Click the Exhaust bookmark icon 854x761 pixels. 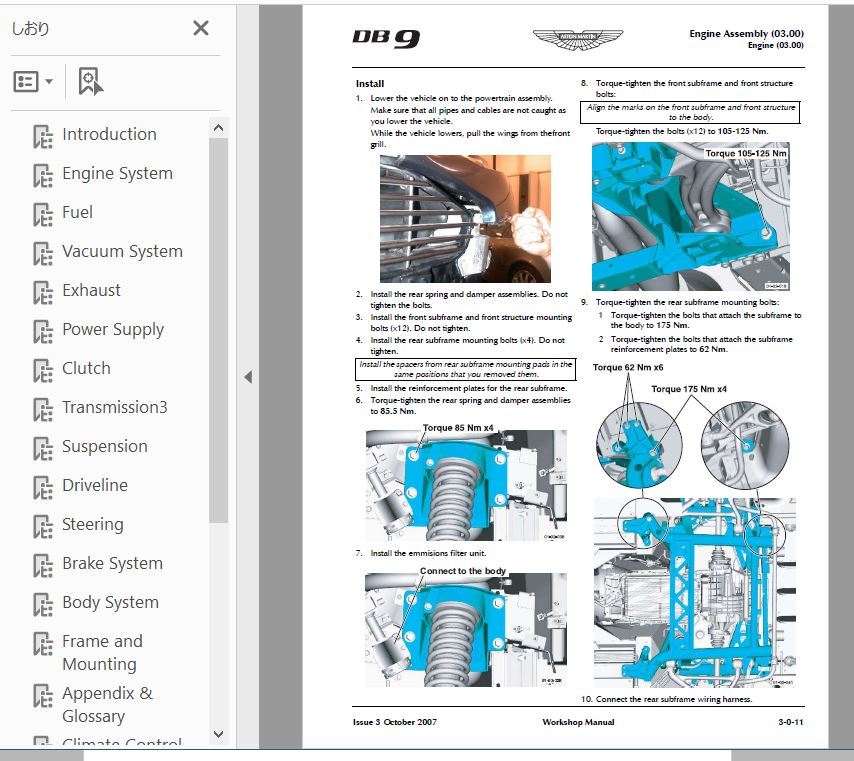[x=43, y=292]
